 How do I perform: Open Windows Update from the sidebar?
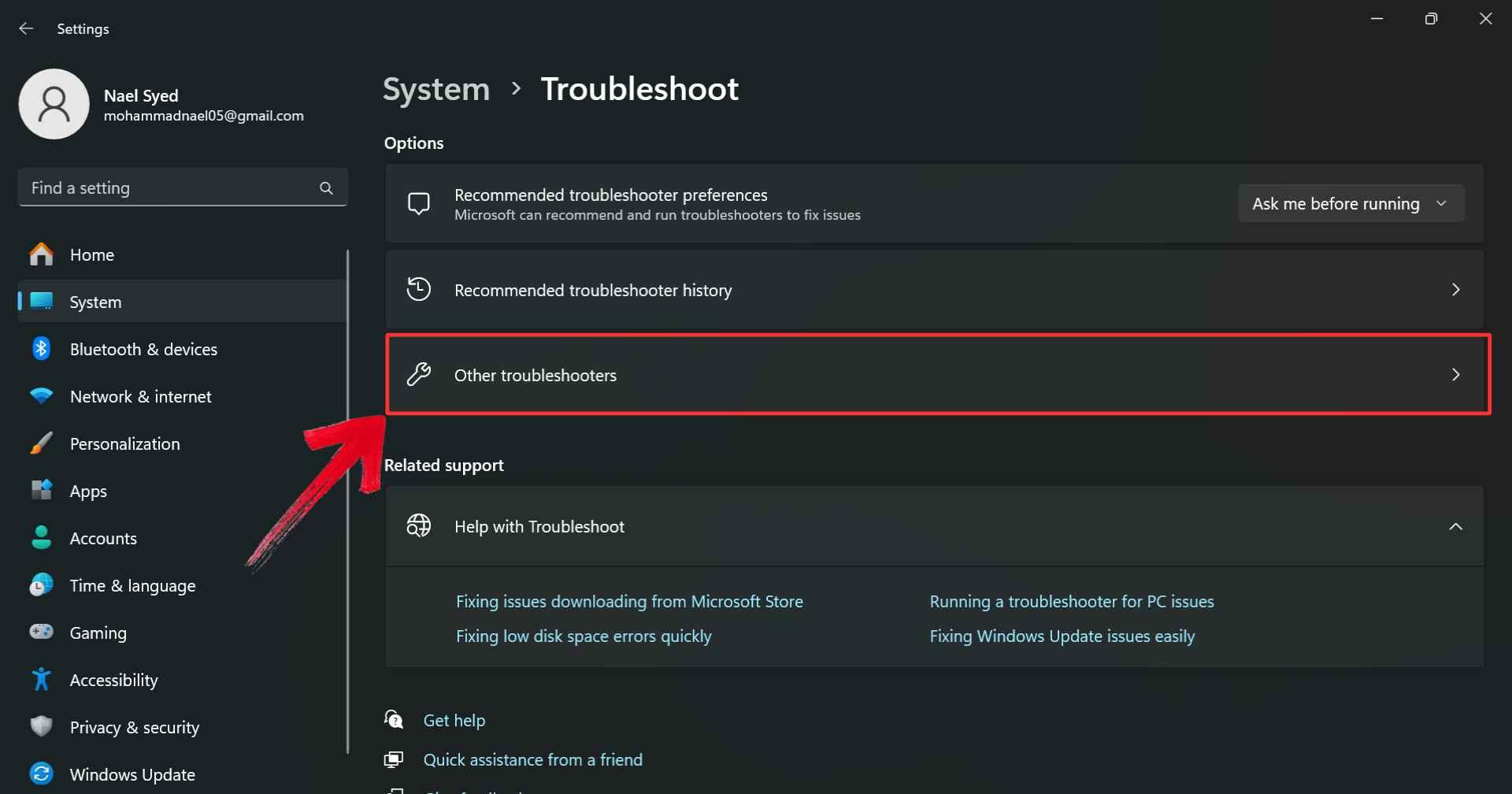40,774
